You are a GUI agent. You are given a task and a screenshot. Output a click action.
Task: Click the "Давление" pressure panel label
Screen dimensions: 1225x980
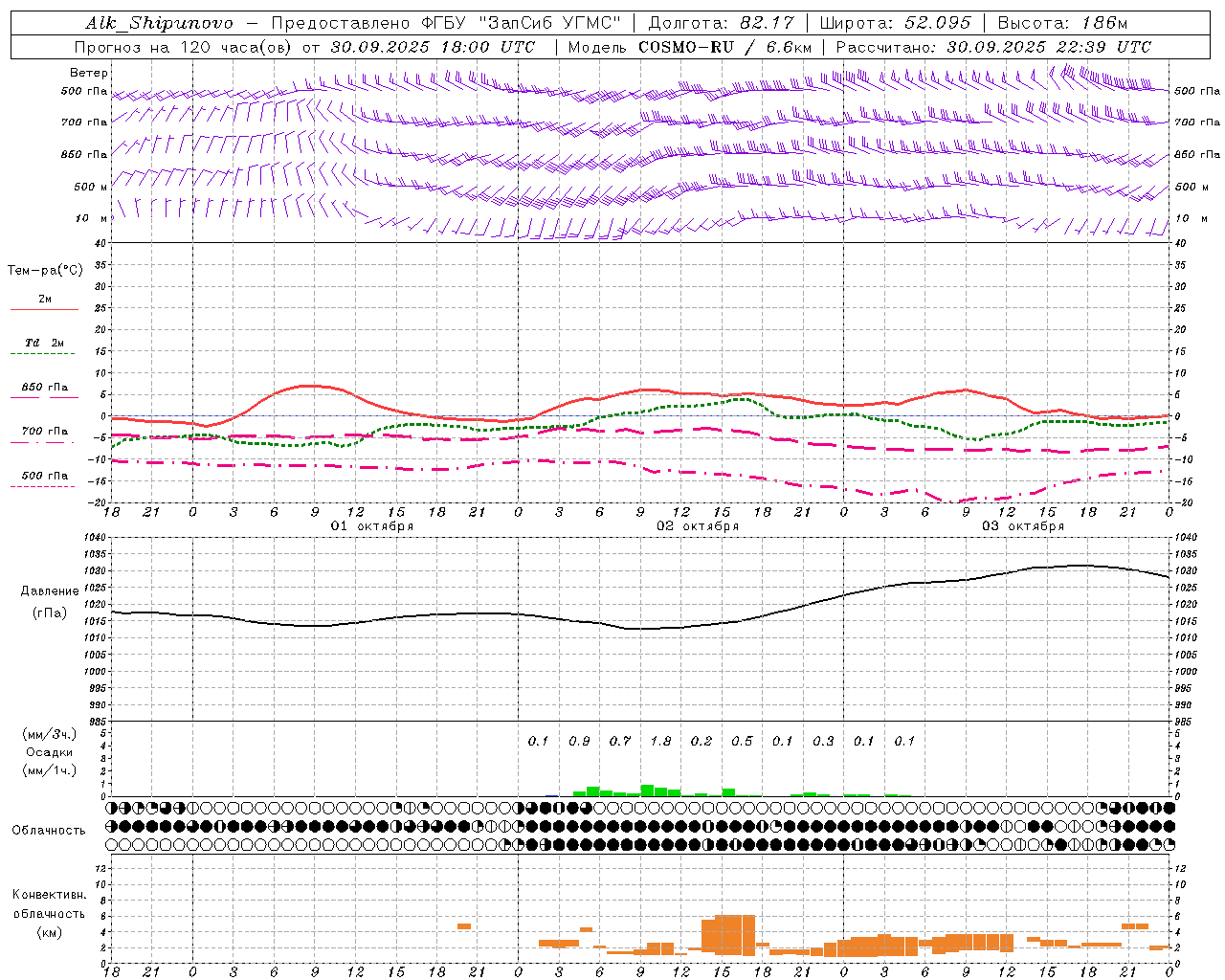(49, 591)
